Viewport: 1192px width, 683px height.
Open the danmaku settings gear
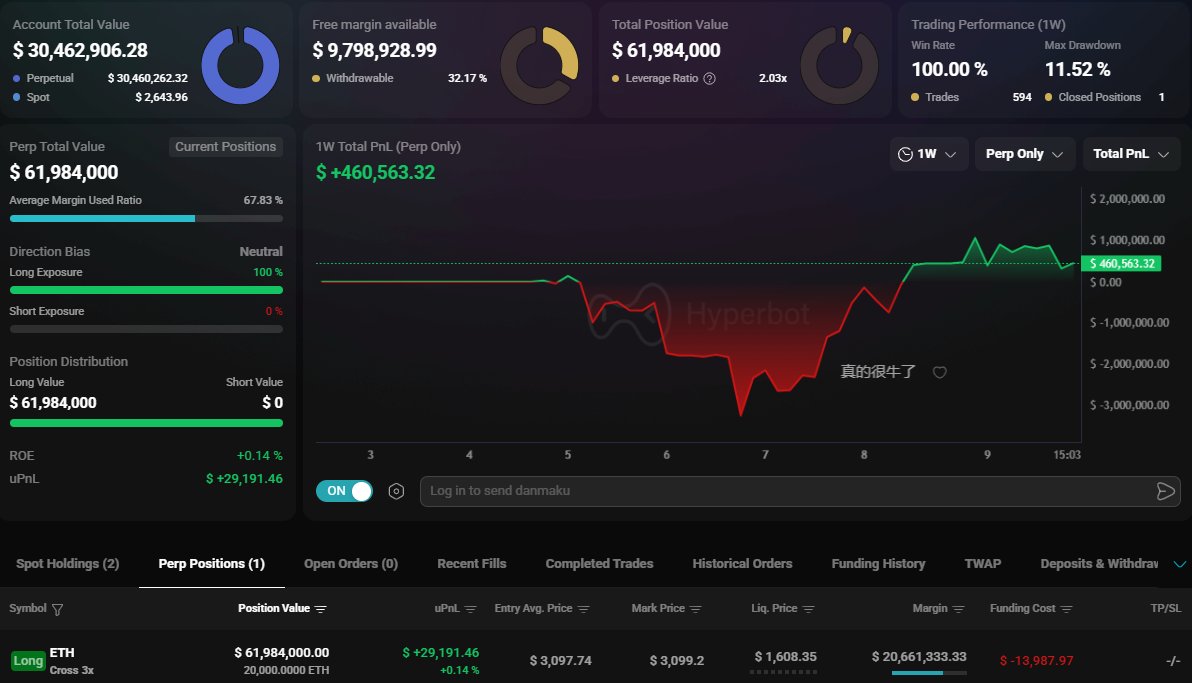tap(396, 491)
